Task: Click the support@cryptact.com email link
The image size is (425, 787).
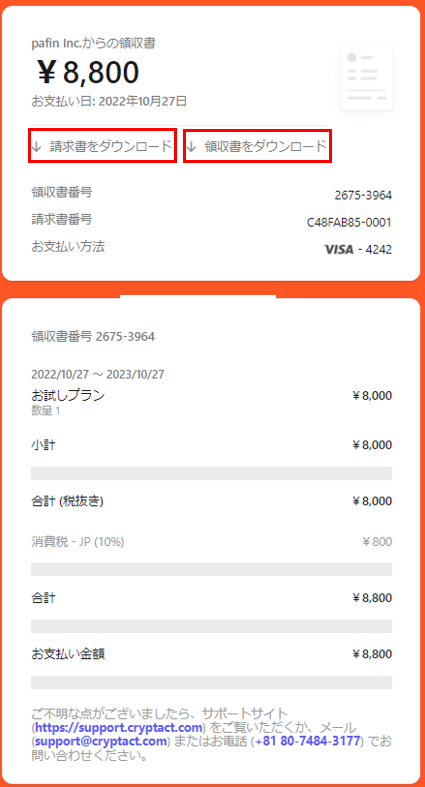Action: click(100, 741)
